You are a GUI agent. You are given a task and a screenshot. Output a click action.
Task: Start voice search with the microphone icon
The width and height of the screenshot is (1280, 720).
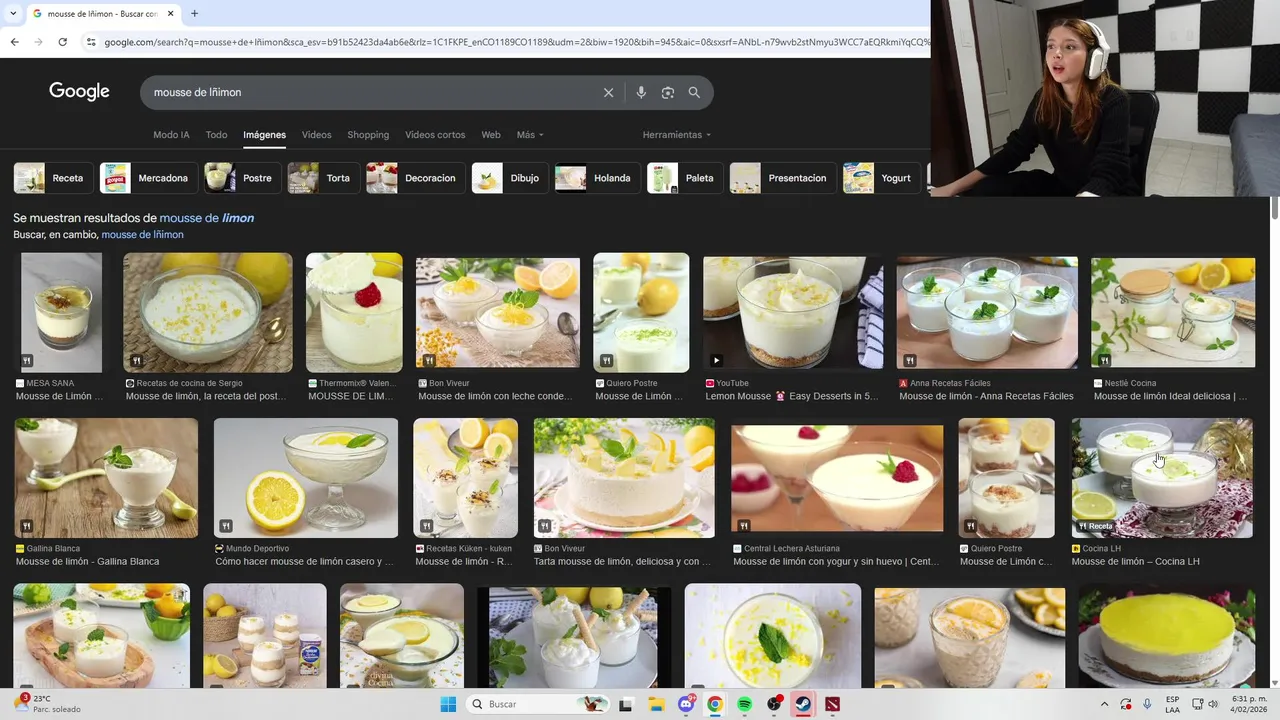click(641, 92)
